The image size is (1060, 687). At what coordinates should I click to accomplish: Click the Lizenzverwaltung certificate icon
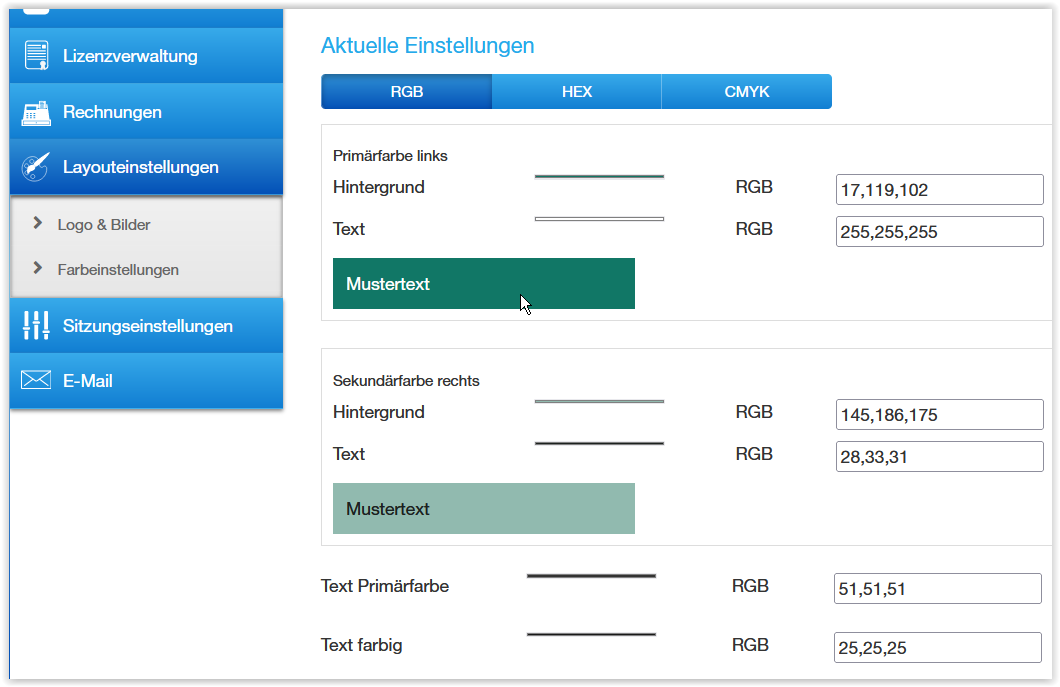point(36,56)
